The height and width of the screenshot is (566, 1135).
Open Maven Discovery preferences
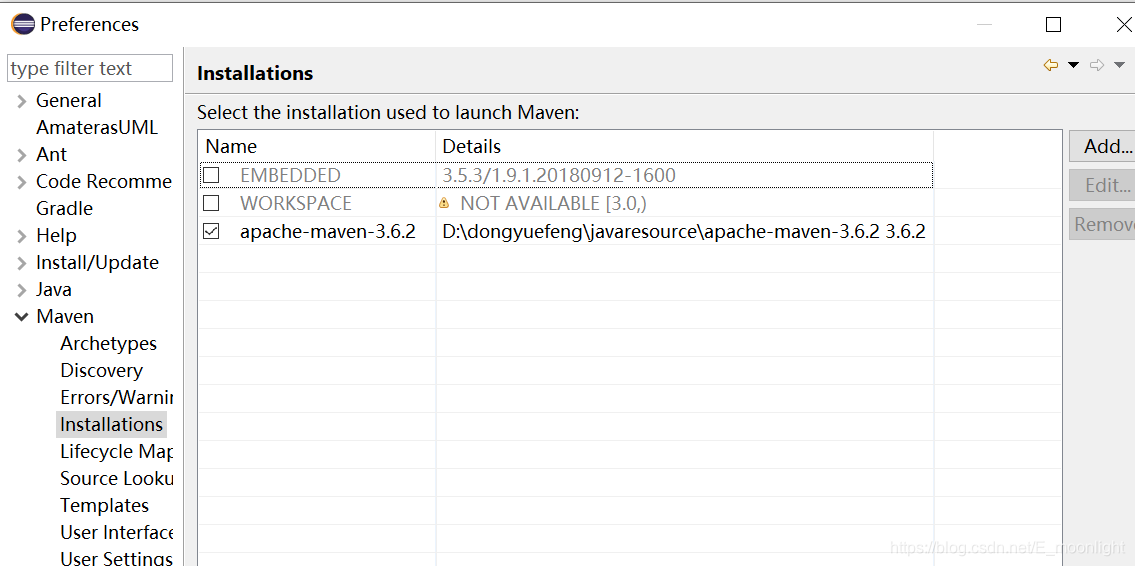point(101,371)
